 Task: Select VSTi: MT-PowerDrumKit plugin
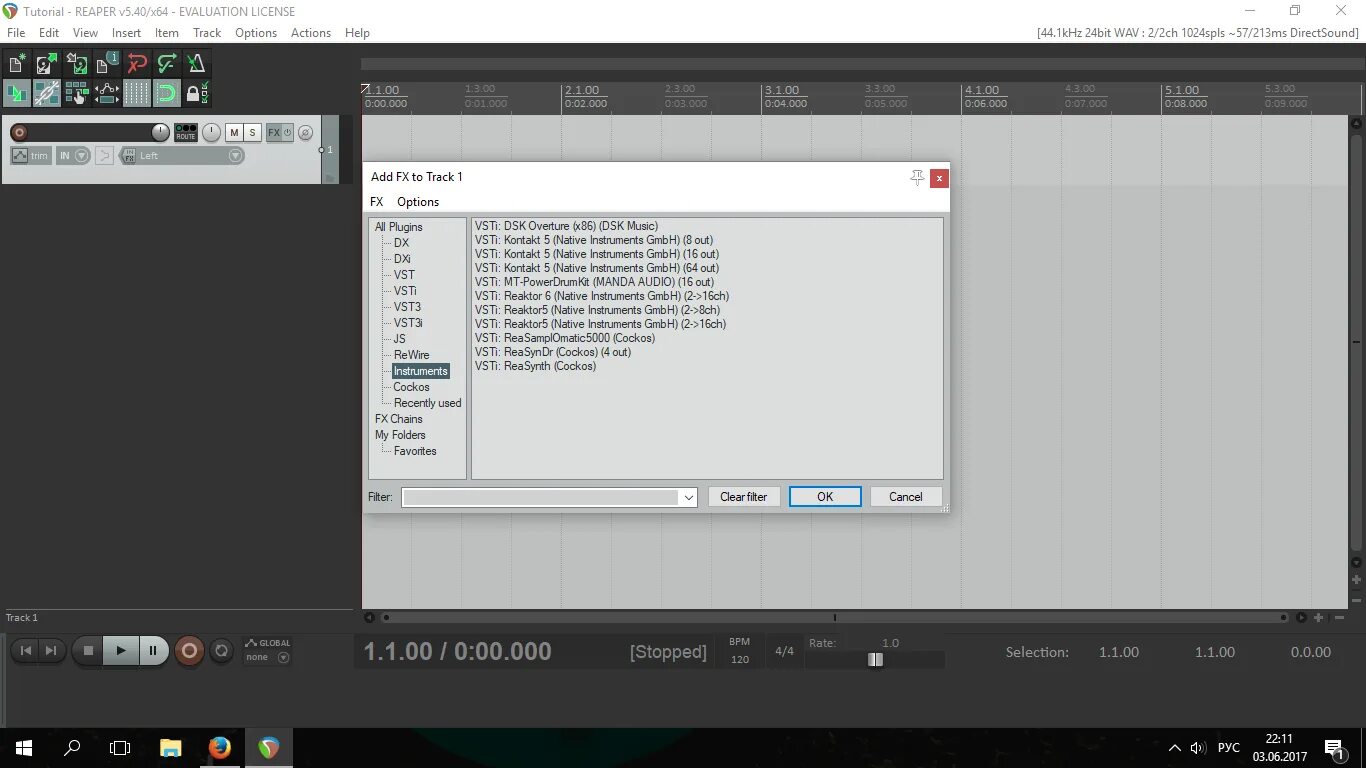pos(595,282)
